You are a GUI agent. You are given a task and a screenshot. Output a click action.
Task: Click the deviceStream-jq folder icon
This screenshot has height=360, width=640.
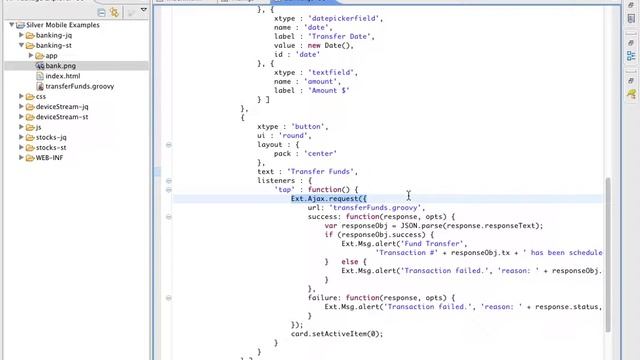tap(30, 107)
